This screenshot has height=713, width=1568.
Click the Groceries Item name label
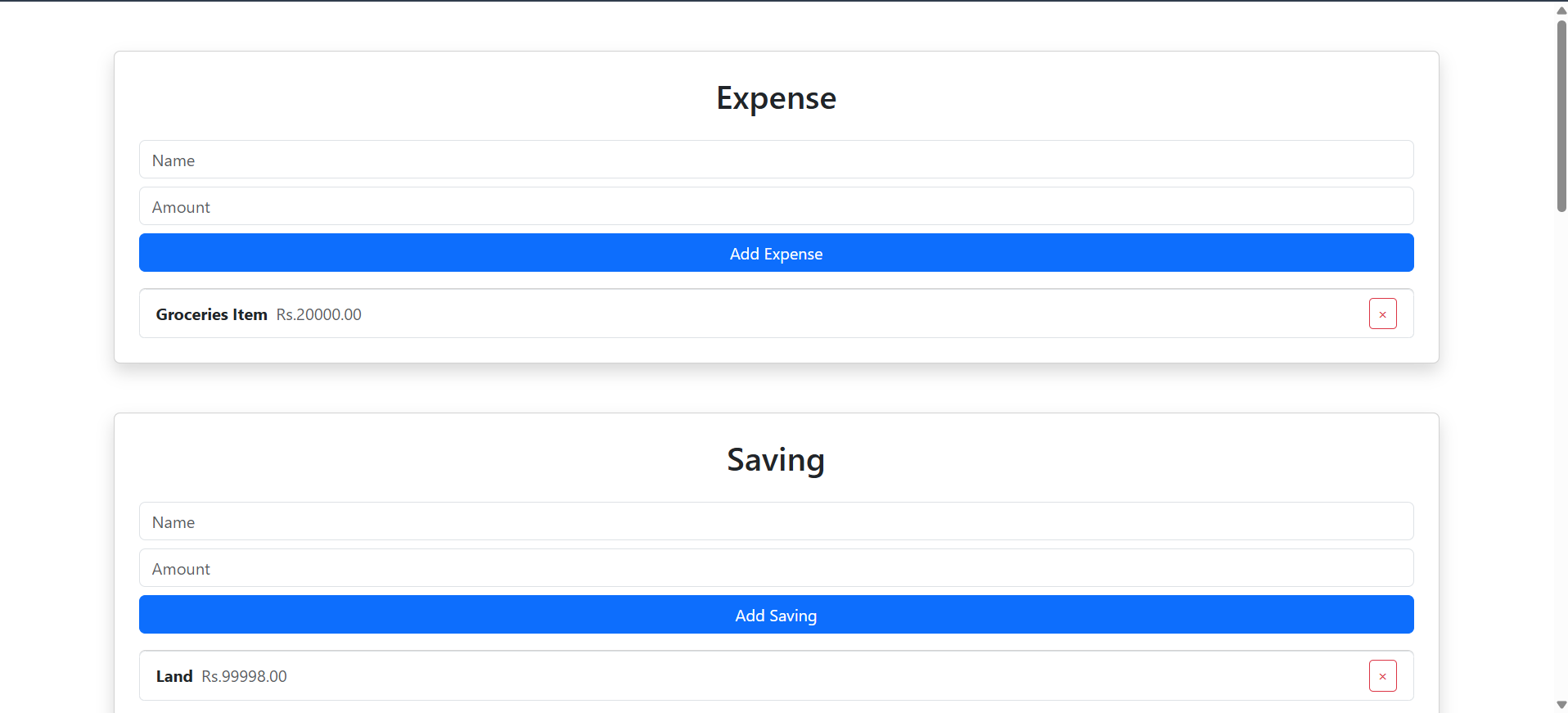[211, 314]
